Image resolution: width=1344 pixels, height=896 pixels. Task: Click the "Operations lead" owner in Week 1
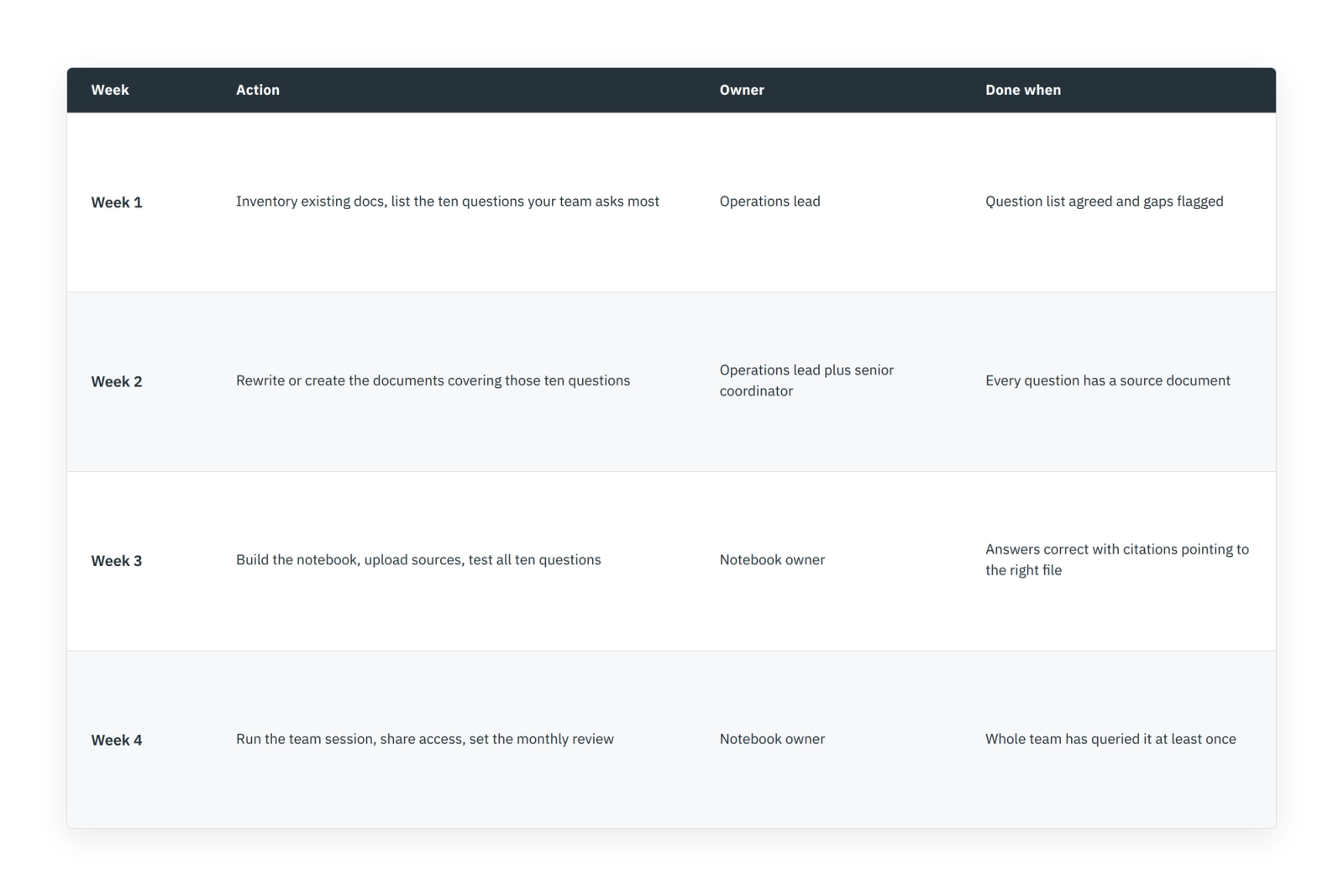pos(769,202)
